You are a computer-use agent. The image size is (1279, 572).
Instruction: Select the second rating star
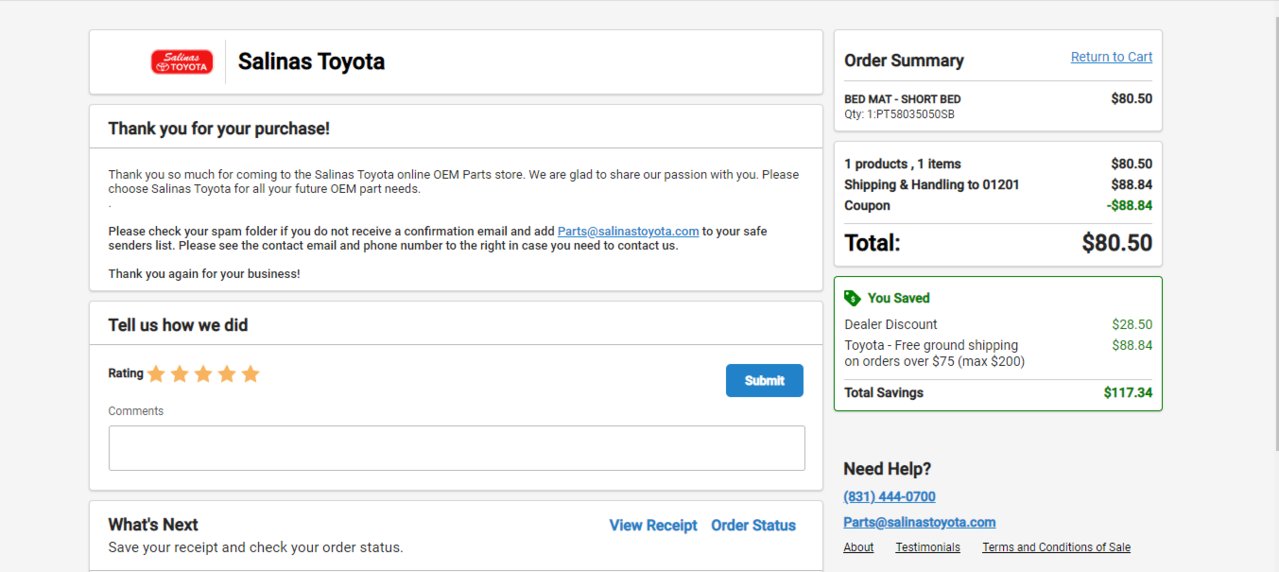(180, 374)
